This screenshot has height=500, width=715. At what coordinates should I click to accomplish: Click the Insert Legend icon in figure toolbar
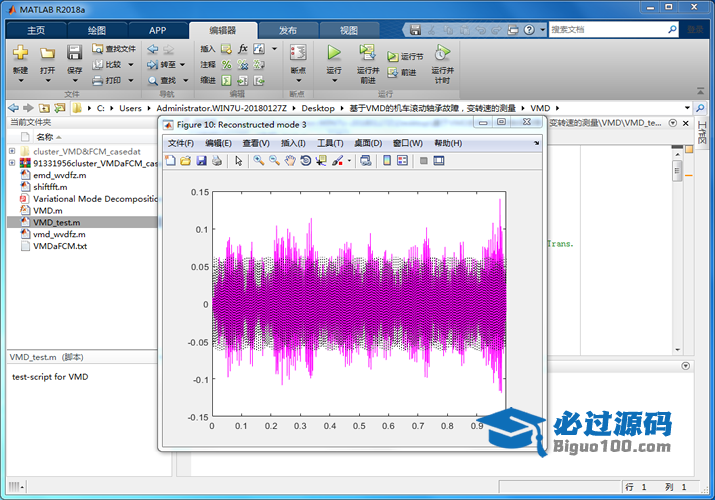tap(402, 161)
